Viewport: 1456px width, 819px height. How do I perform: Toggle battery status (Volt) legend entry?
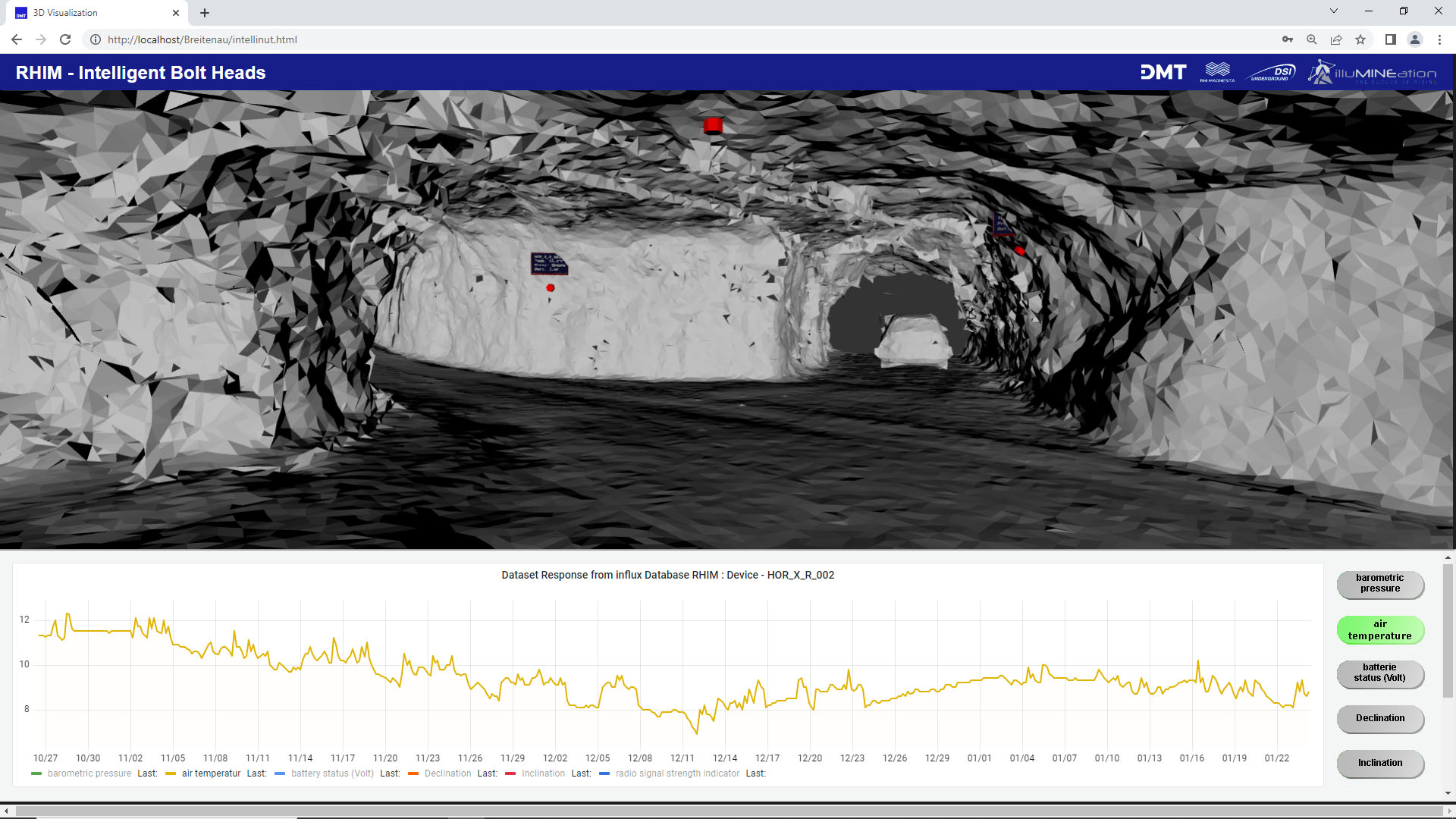click(331, 773)
